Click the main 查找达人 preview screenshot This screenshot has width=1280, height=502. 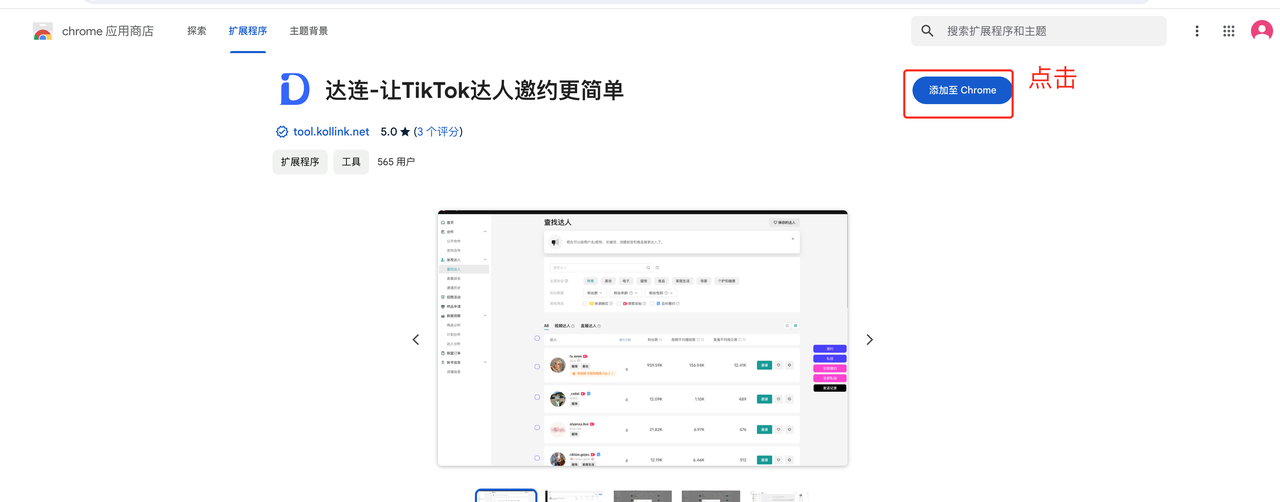(642, 338)
